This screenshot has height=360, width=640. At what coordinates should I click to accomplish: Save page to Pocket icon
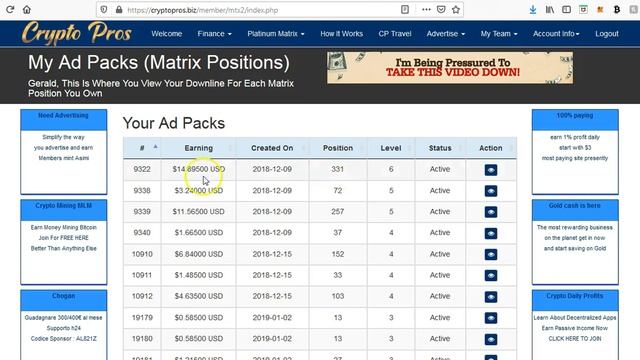441,9
